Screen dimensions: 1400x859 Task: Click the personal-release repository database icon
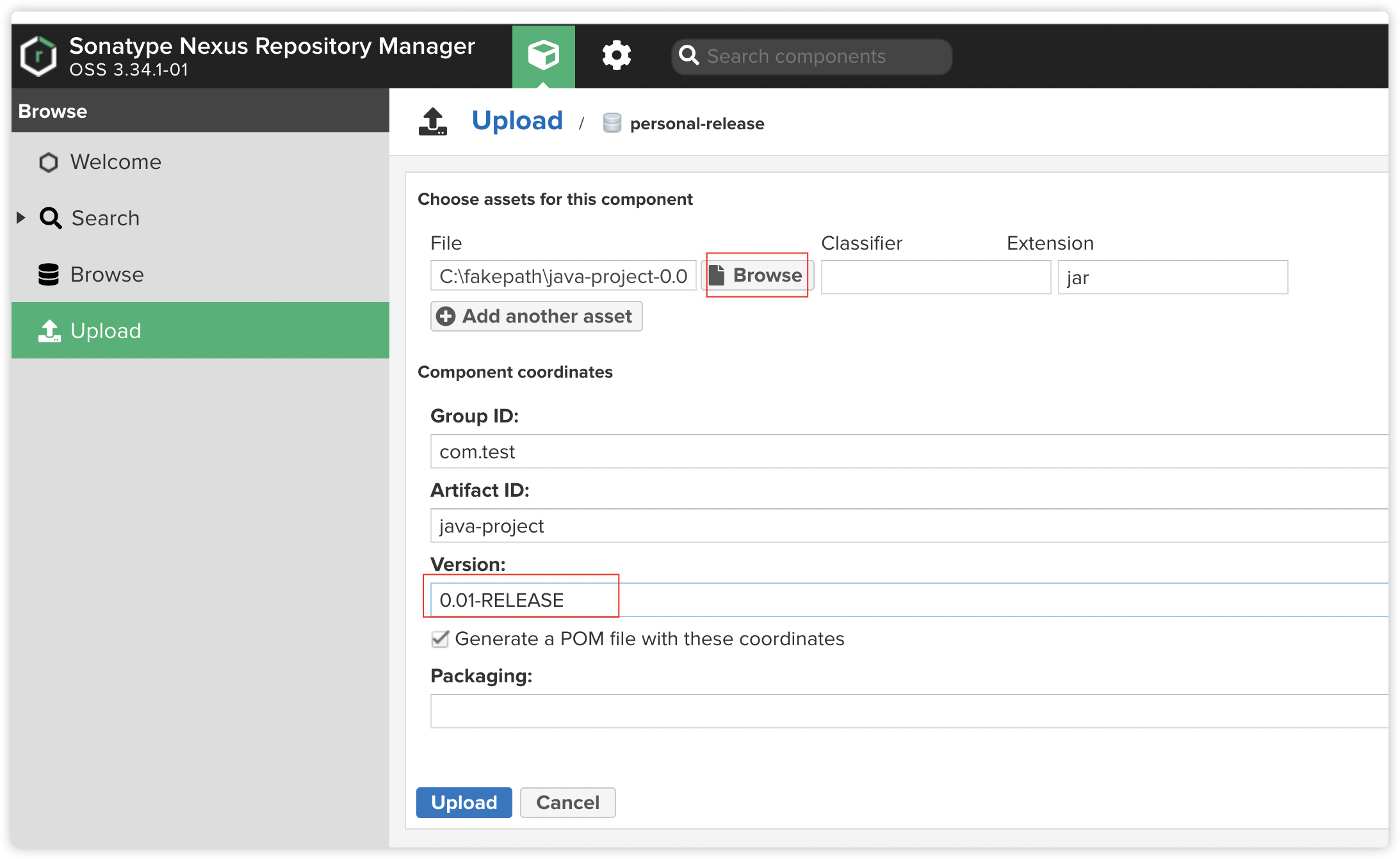coord(612,123)
